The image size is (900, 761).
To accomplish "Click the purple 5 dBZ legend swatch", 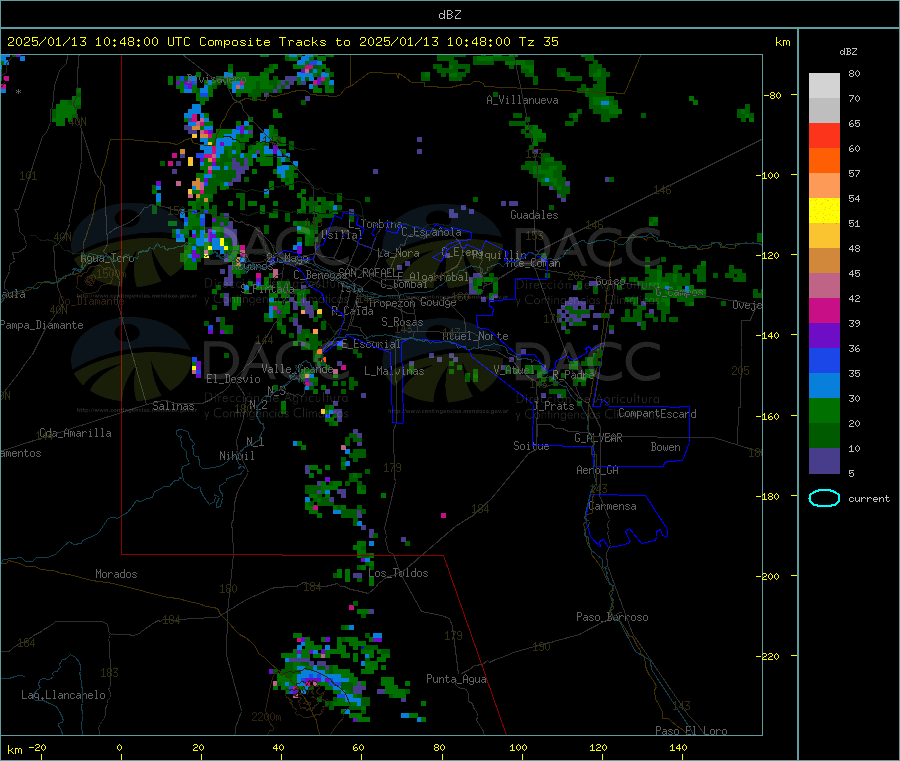I will click(x=824, y=461).
